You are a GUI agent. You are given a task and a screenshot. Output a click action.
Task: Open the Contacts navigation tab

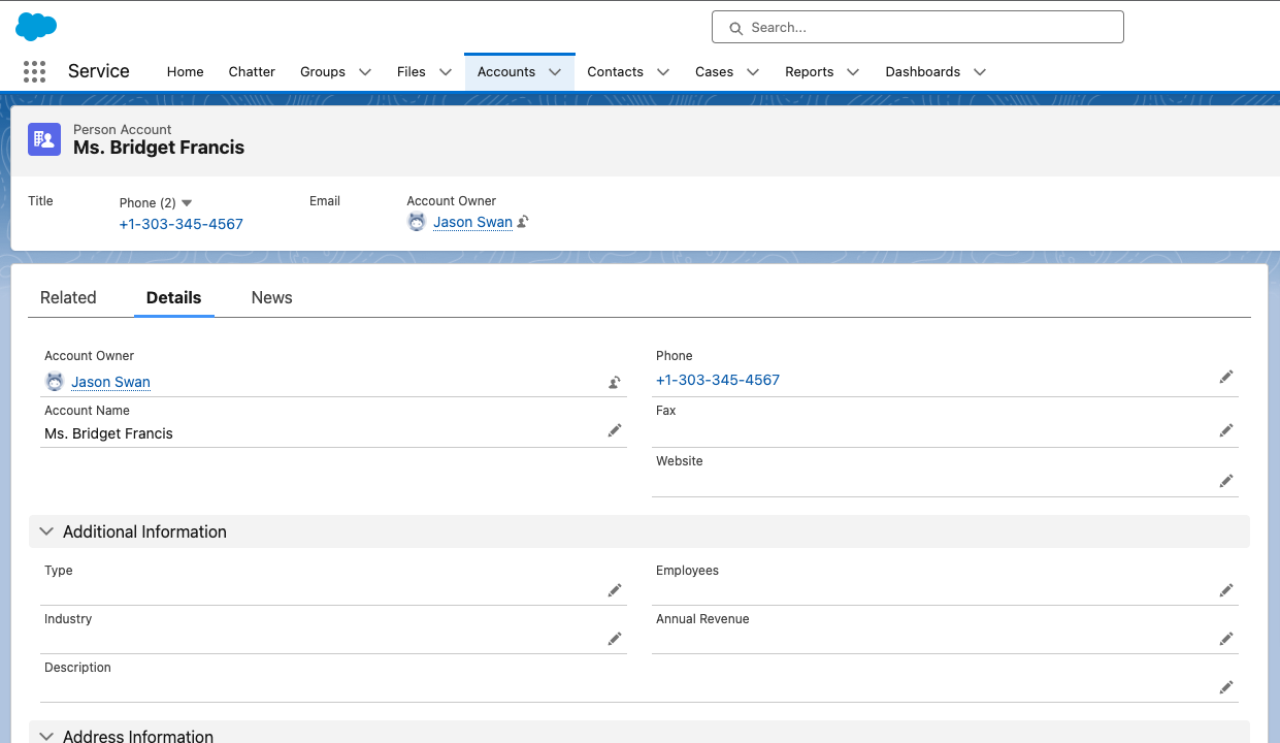pyautogui.click(x=615, y=72)
